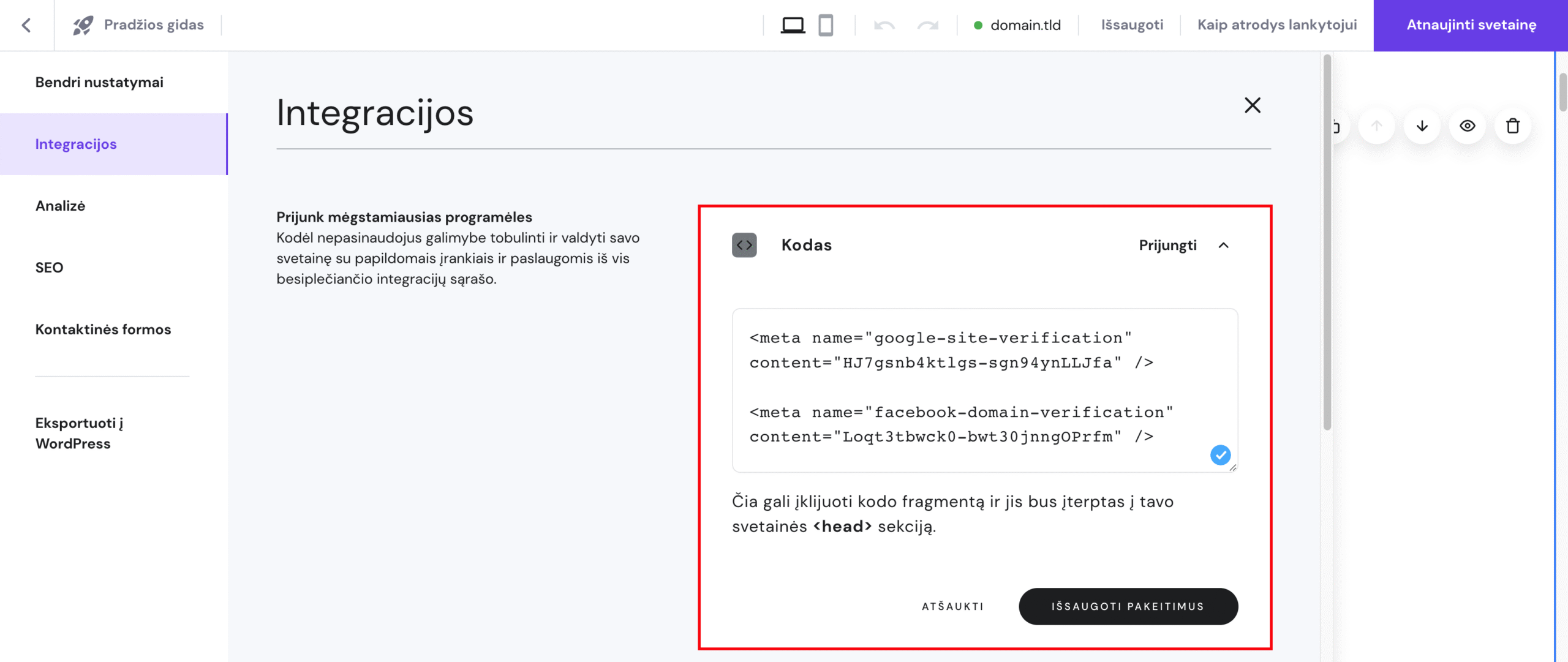Click the Kodas code brackets icon
1568x662 pixels.
(744, 245)
